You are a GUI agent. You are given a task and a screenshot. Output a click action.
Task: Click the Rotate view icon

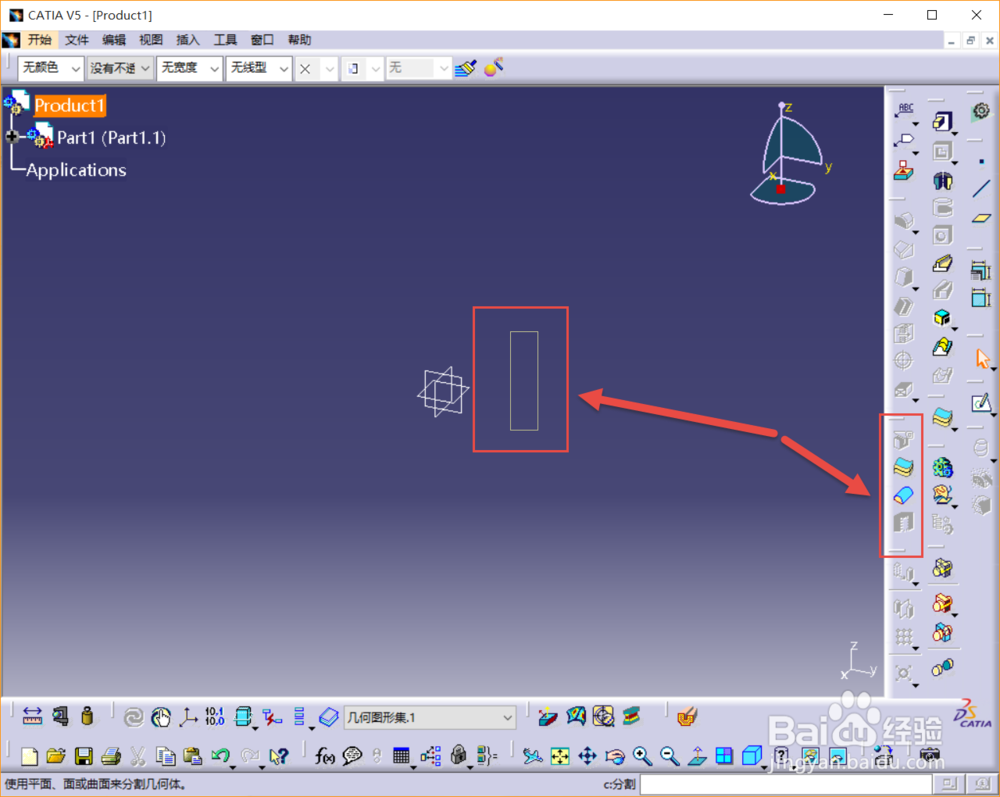(x=615, y=756)
